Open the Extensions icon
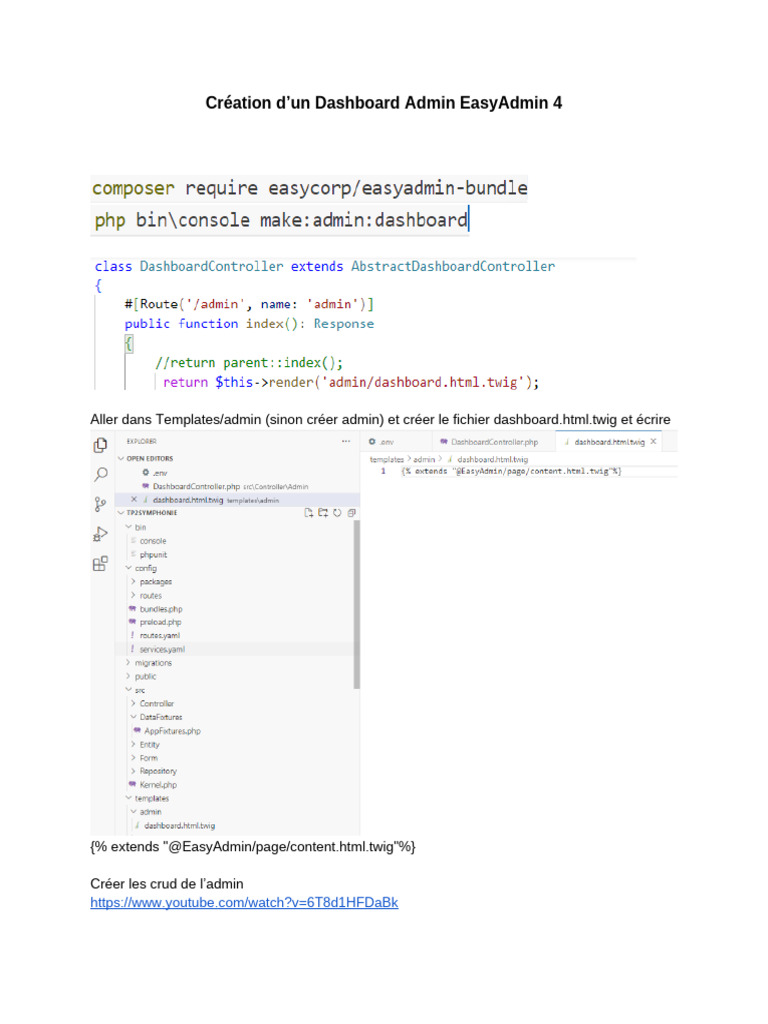The image size is (768, 1024). coord(100,564)
